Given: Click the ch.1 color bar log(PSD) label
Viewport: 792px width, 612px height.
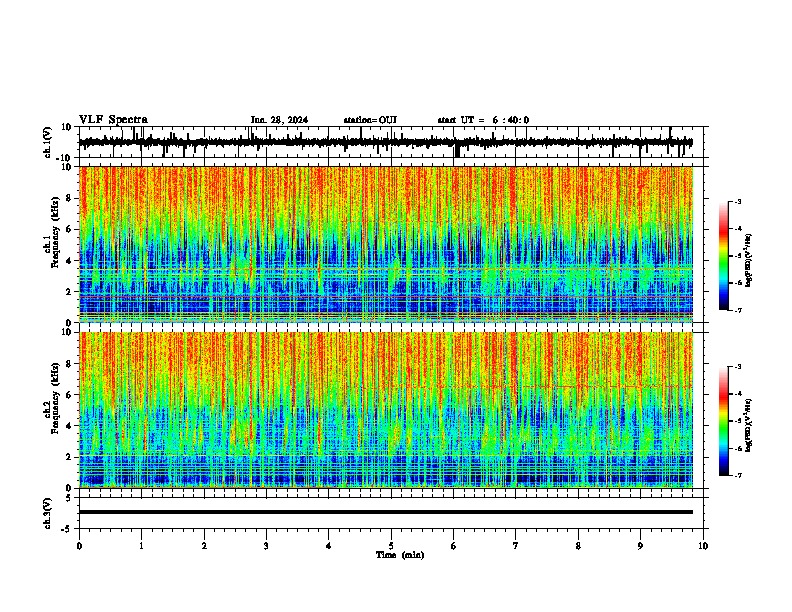Looking at the screenshot, I should coord(748,260).
